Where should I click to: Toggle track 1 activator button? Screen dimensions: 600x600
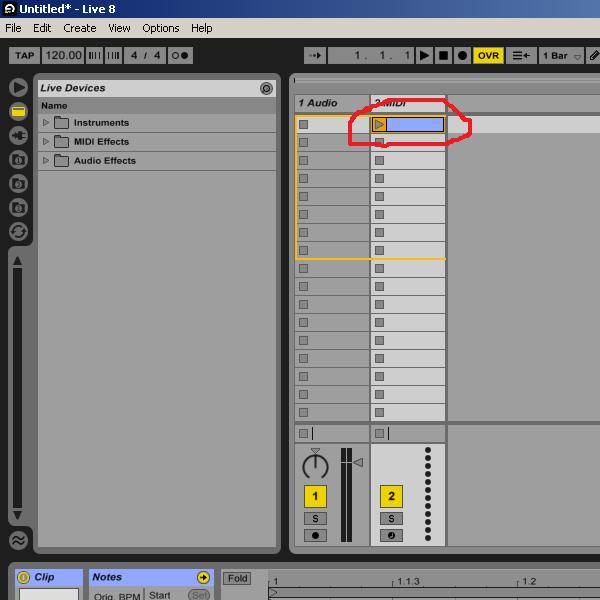(x=315, y=496)
